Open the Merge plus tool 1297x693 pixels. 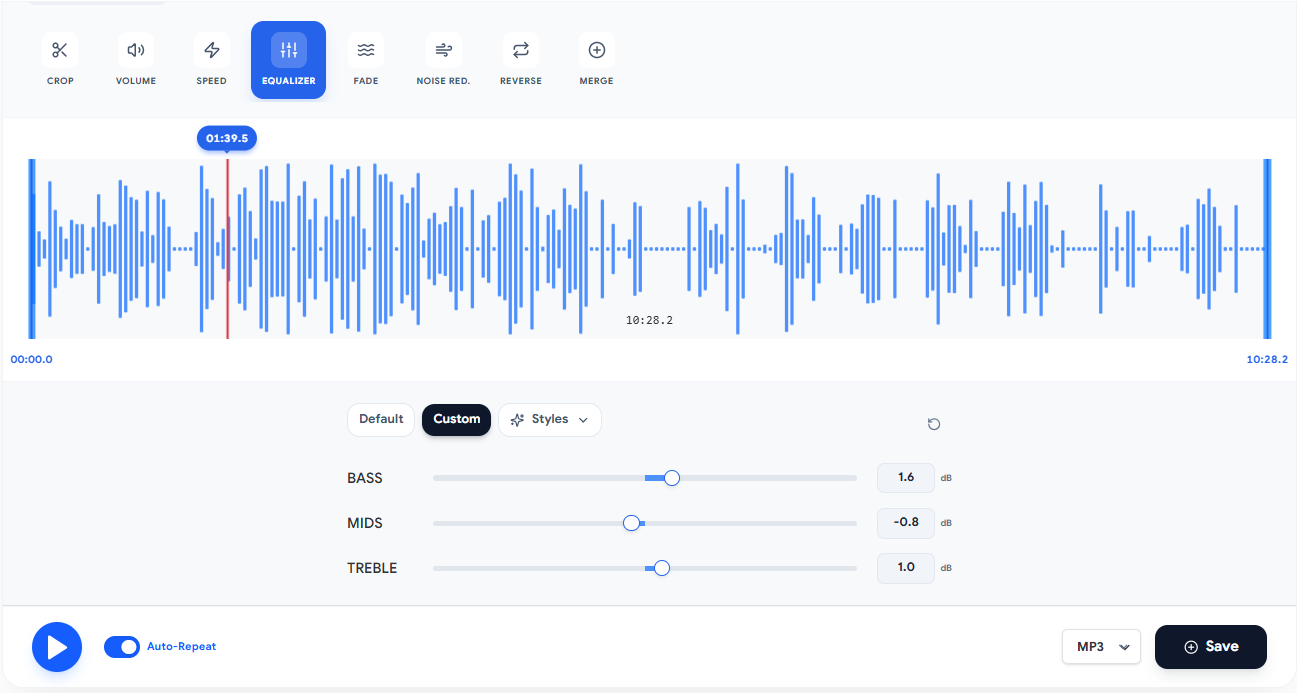[597, 60]
